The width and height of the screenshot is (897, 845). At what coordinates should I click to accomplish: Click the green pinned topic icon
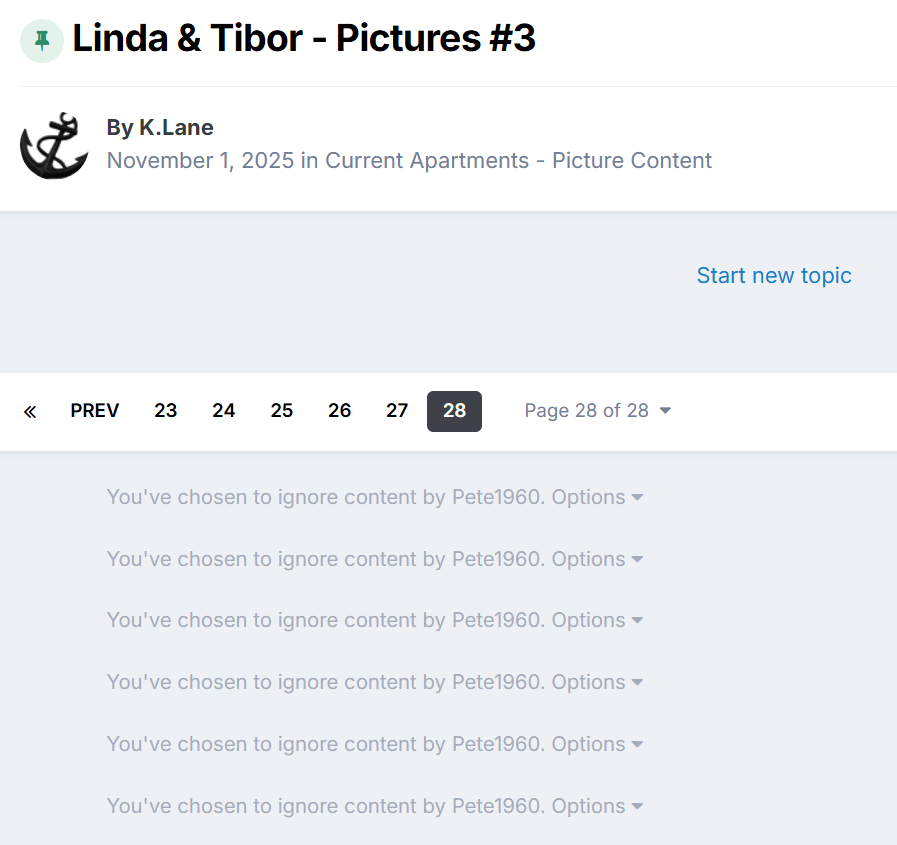42,41
